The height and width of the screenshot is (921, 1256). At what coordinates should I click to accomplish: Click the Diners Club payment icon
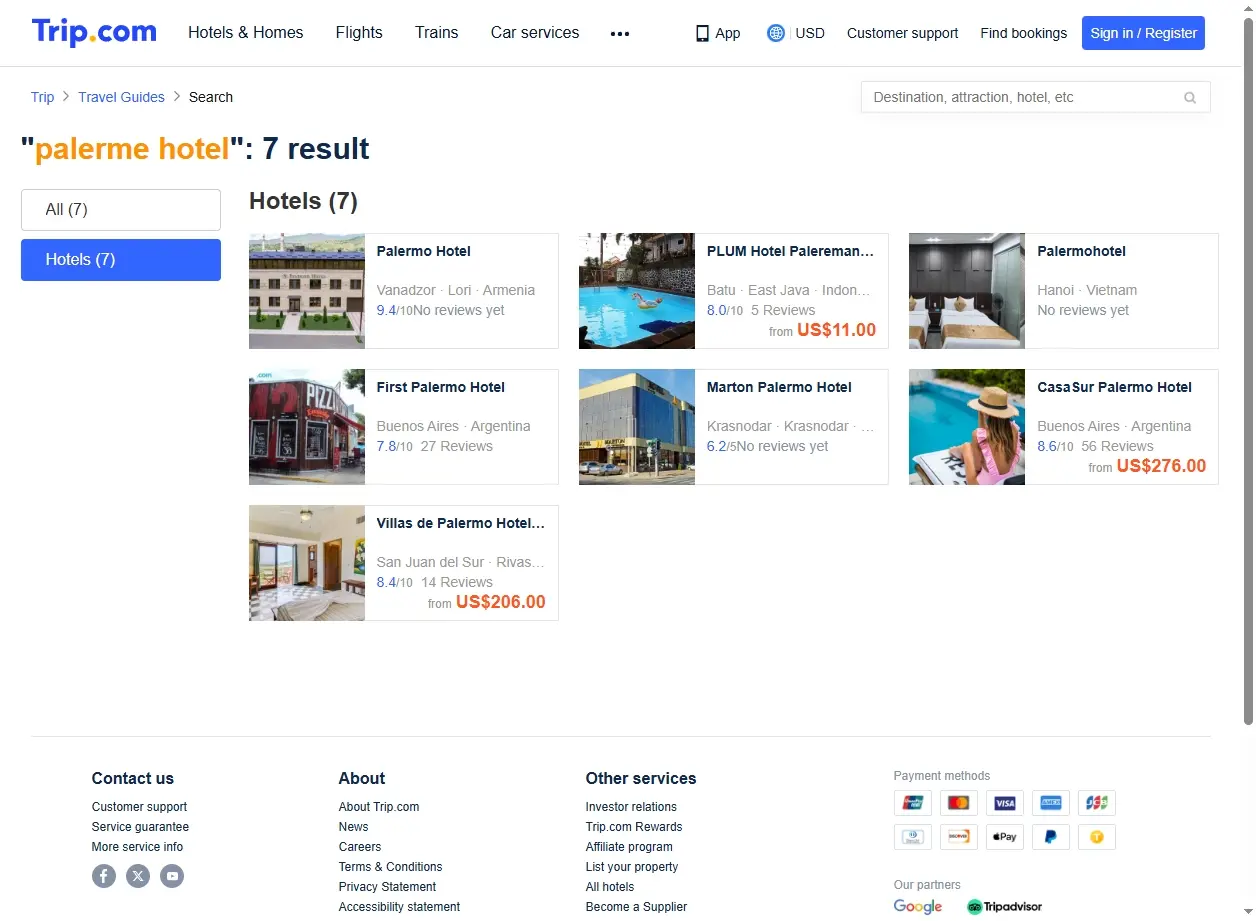(x=913, y=837)
